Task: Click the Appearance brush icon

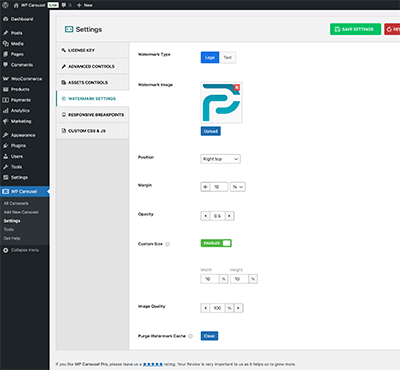Action: click(6, 135)
